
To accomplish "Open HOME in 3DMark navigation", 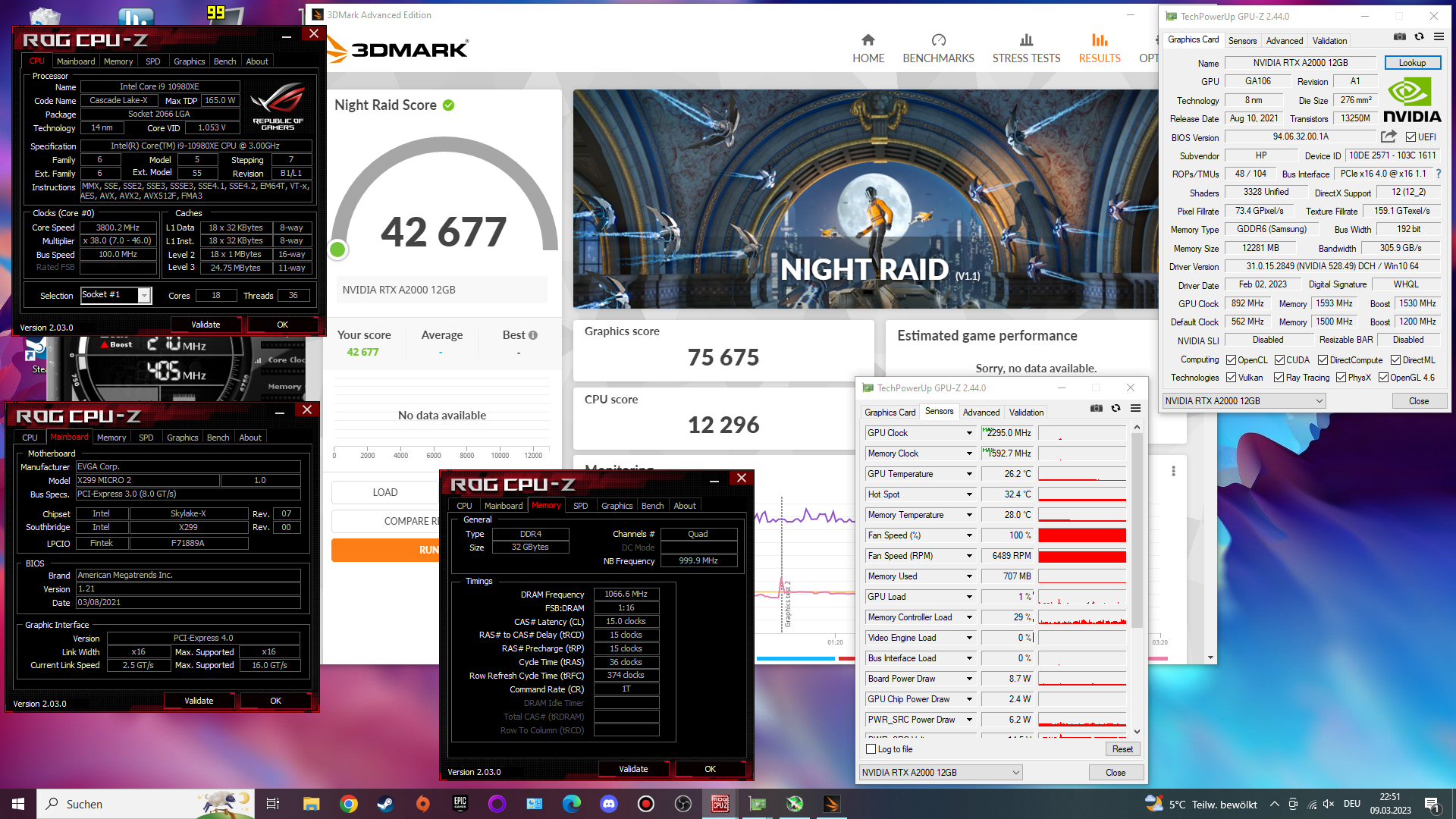I will [868, 49].
